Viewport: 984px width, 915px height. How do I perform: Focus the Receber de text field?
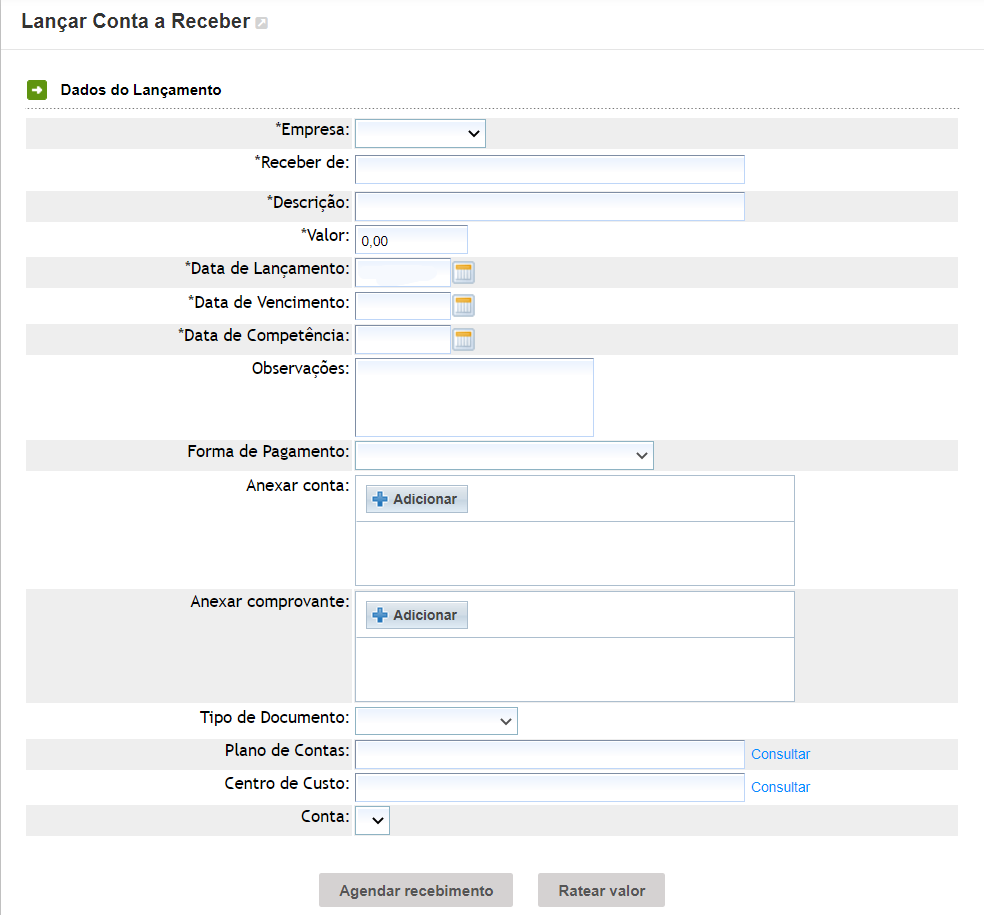click(x=549, y=169)
